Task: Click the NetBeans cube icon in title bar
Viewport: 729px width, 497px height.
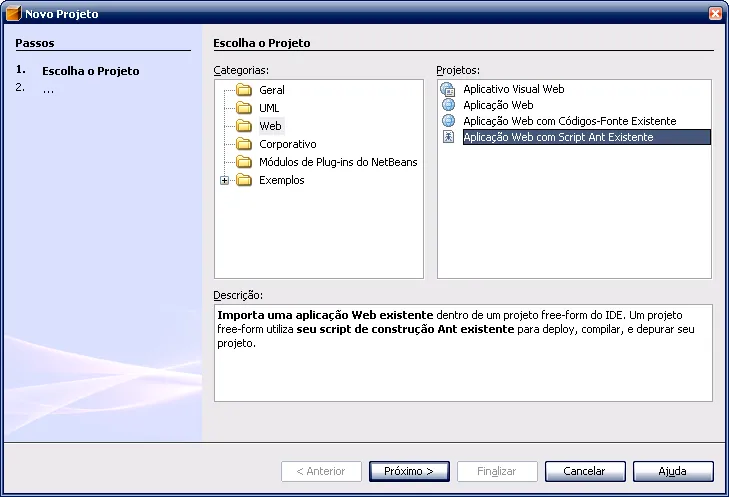Action: pyautogui.click(x=13, y=13)
